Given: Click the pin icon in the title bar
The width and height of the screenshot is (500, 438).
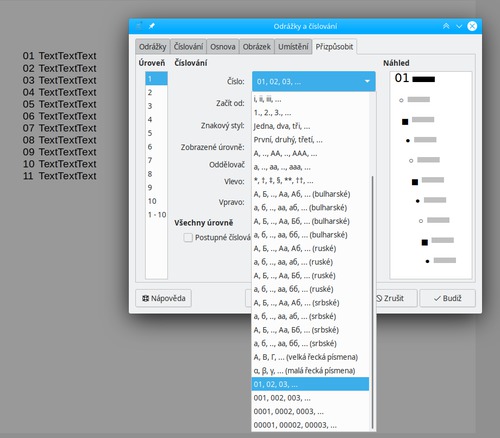Looking at the screenshot, I should (x=152, y=26).
